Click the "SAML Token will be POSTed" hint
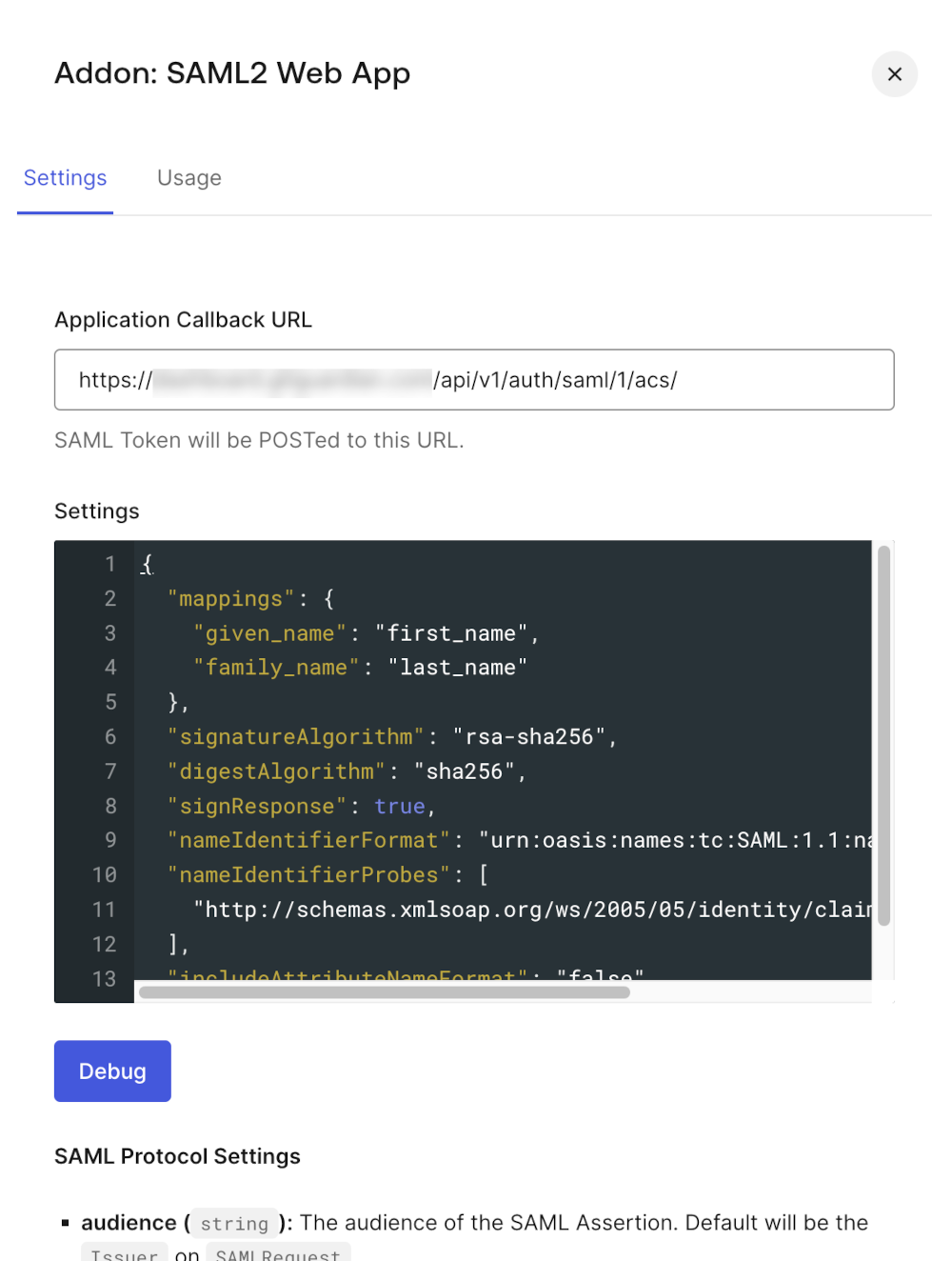 point(259,441)
